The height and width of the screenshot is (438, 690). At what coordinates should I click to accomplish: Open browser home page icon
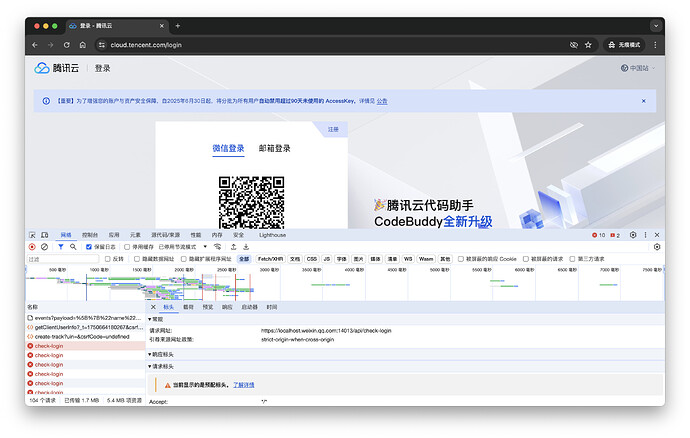pos(83,45)
